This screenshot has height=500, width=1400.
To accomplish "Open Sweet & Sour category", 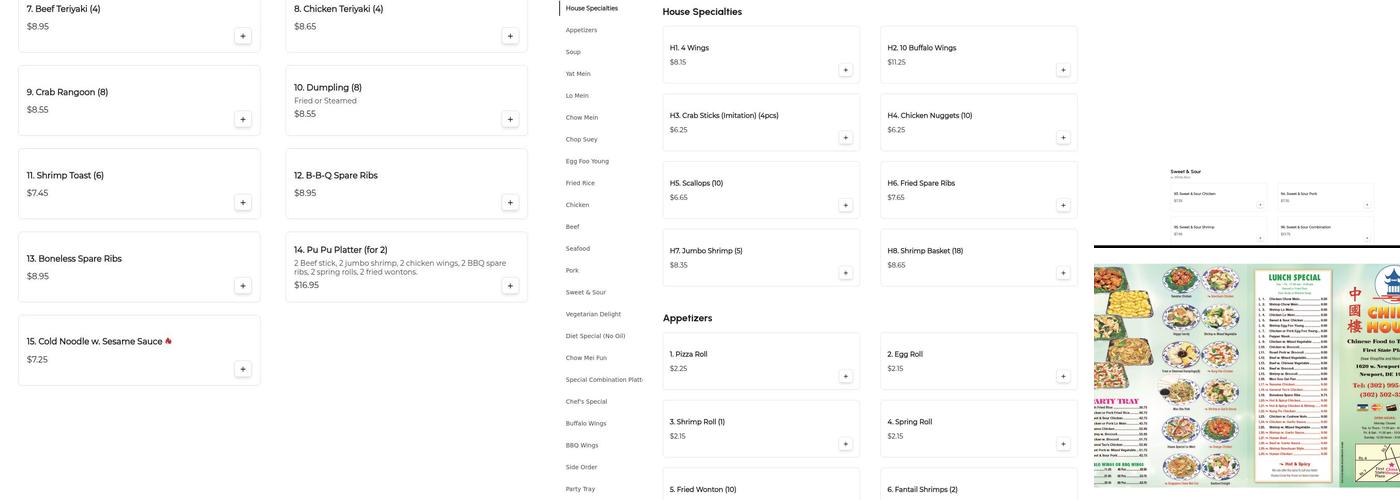I will (585, 292).
